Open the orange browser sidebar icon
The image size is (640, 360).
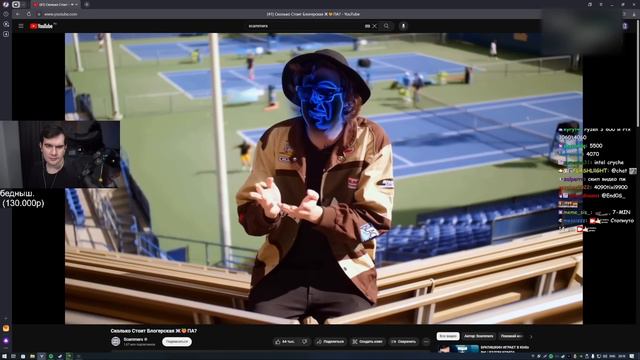(x=6, y=328)
